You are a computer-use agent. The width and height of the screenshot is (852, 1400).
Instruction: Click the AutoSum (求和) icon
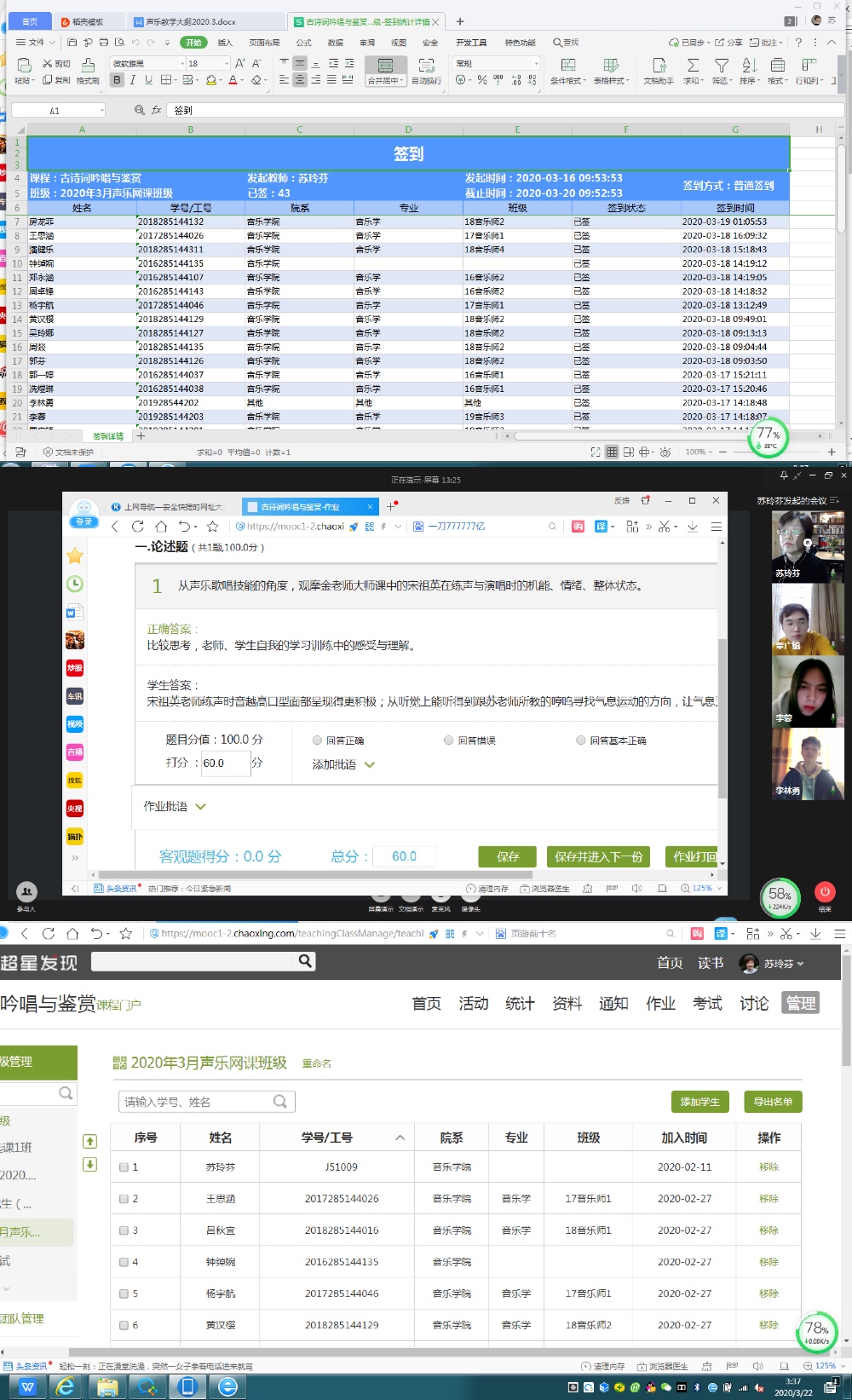click(693, 66)
